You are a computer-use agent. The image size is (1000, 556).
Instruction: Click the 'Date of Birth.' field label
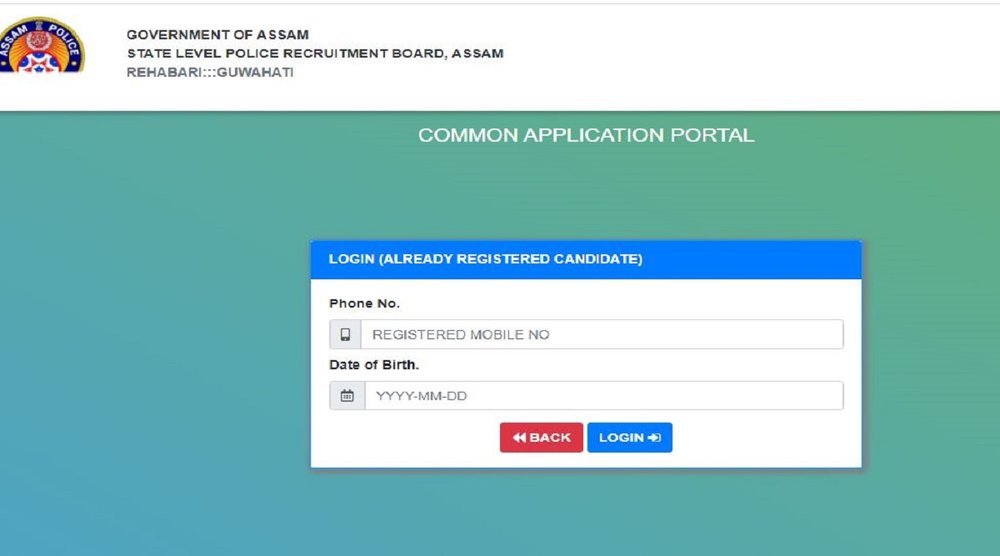[x=374, y=365]
